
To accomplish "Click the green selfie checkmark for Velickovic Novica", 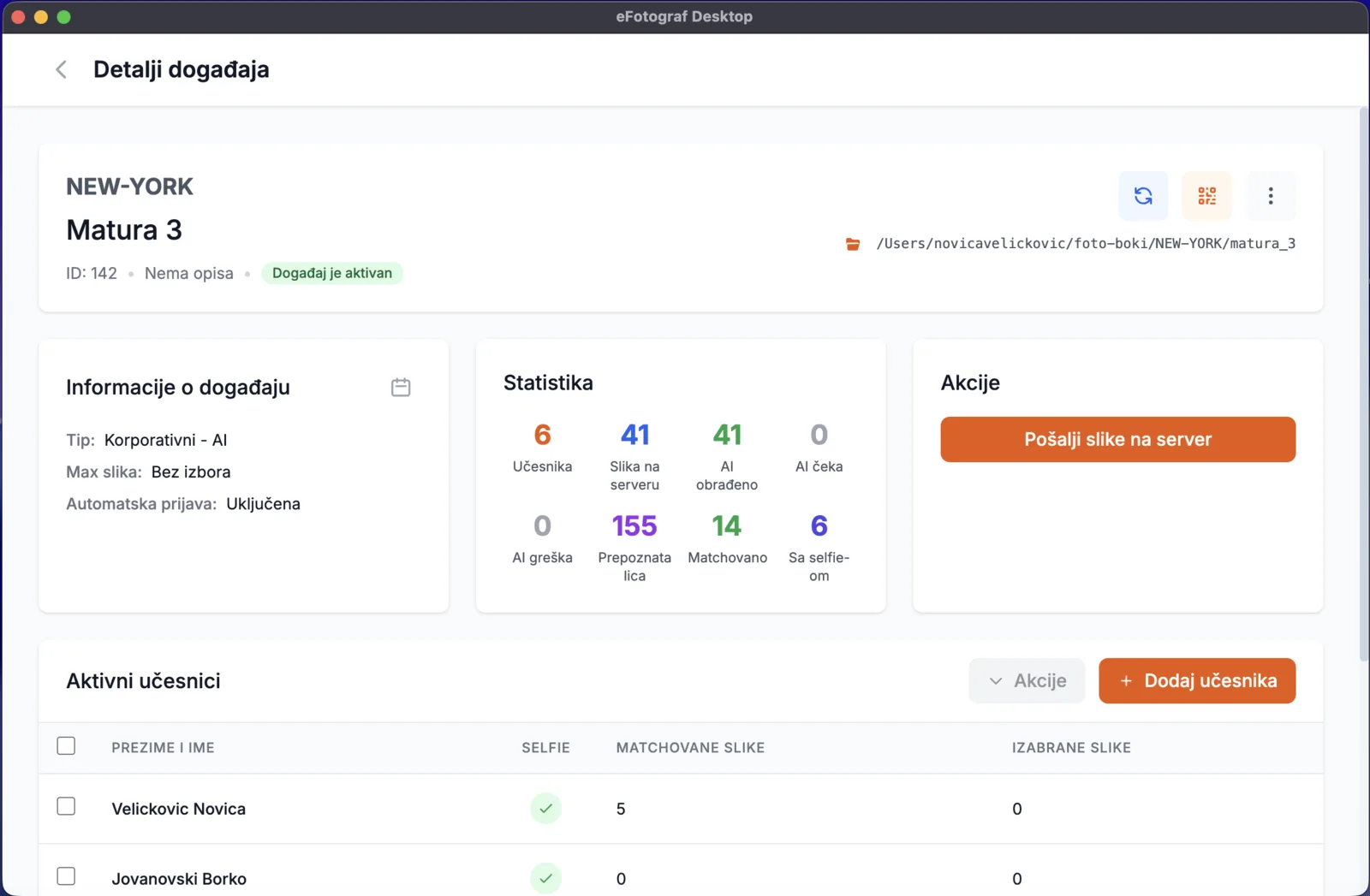I will pos(545,809).
